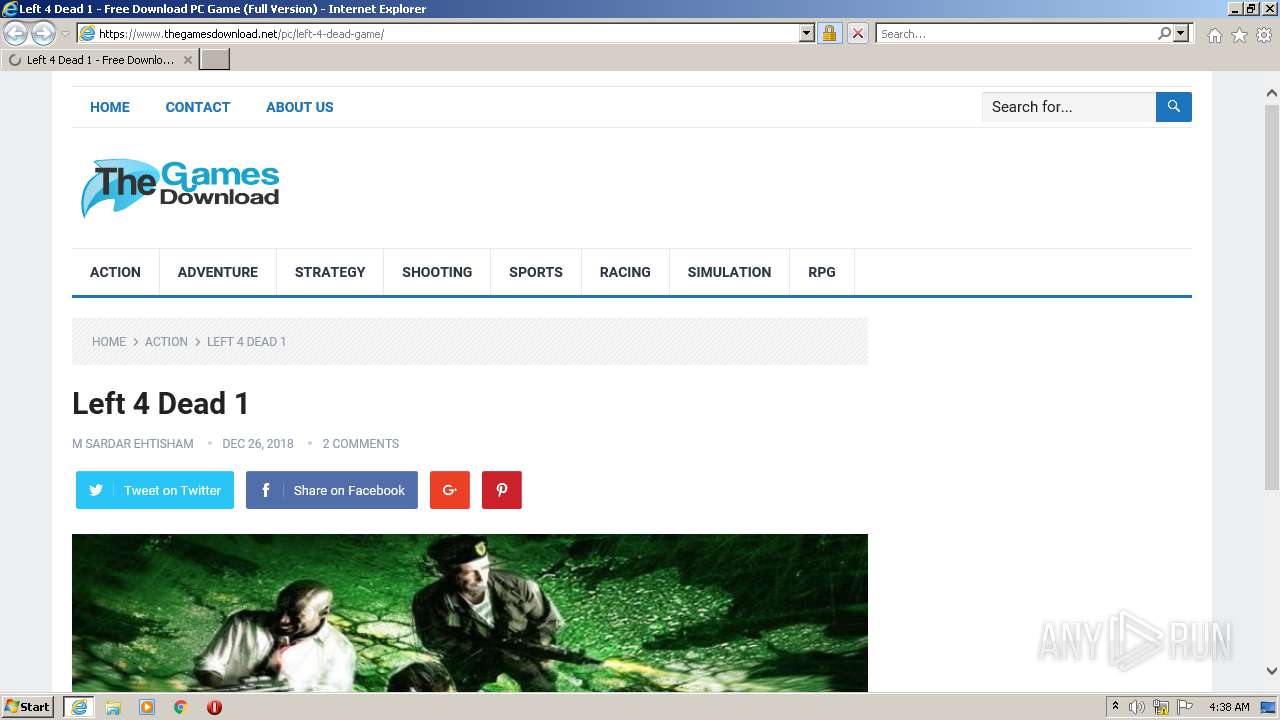Screen dimensions: 1280x720
Task: Jump to 2 COMMENTS link
Action: pyautogui.click(x=360, y=444)
